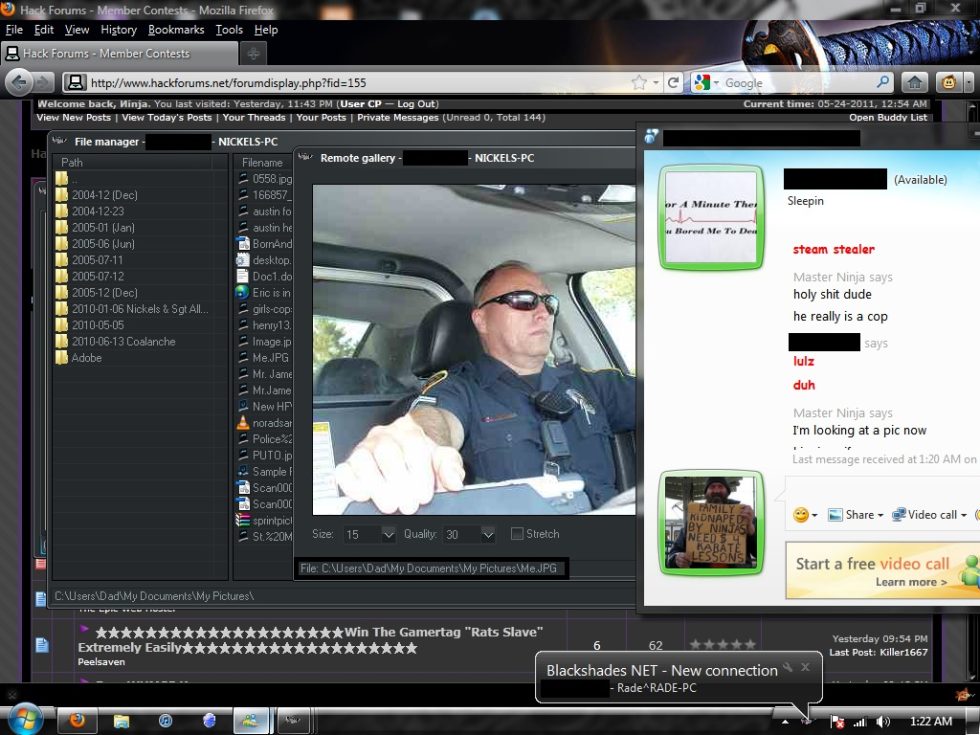Open the emoticon picker in the chat window
Screen dimensions: 980x735
pyautogui.click(x=800, y=514)
